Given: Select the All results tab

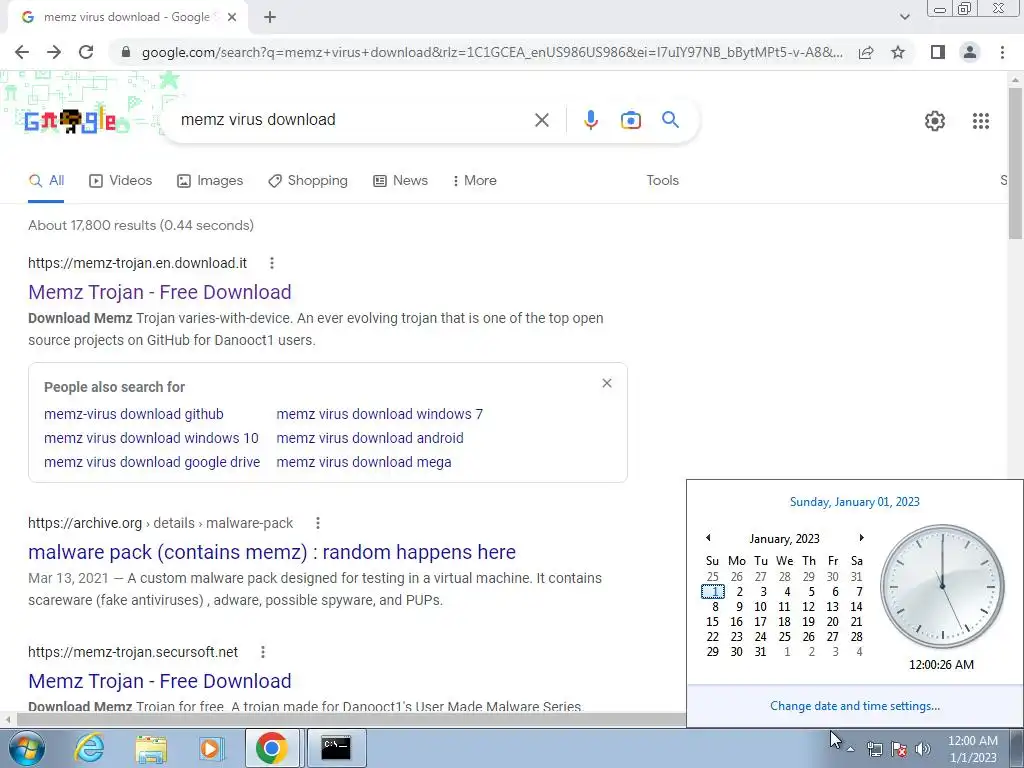Looking at the screenshot, I should (x=46, y=181).
